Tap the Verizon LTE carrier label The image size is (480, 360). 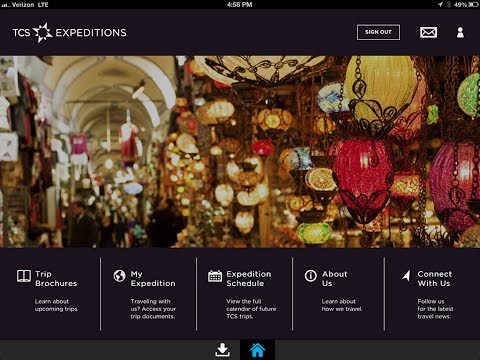30,5
